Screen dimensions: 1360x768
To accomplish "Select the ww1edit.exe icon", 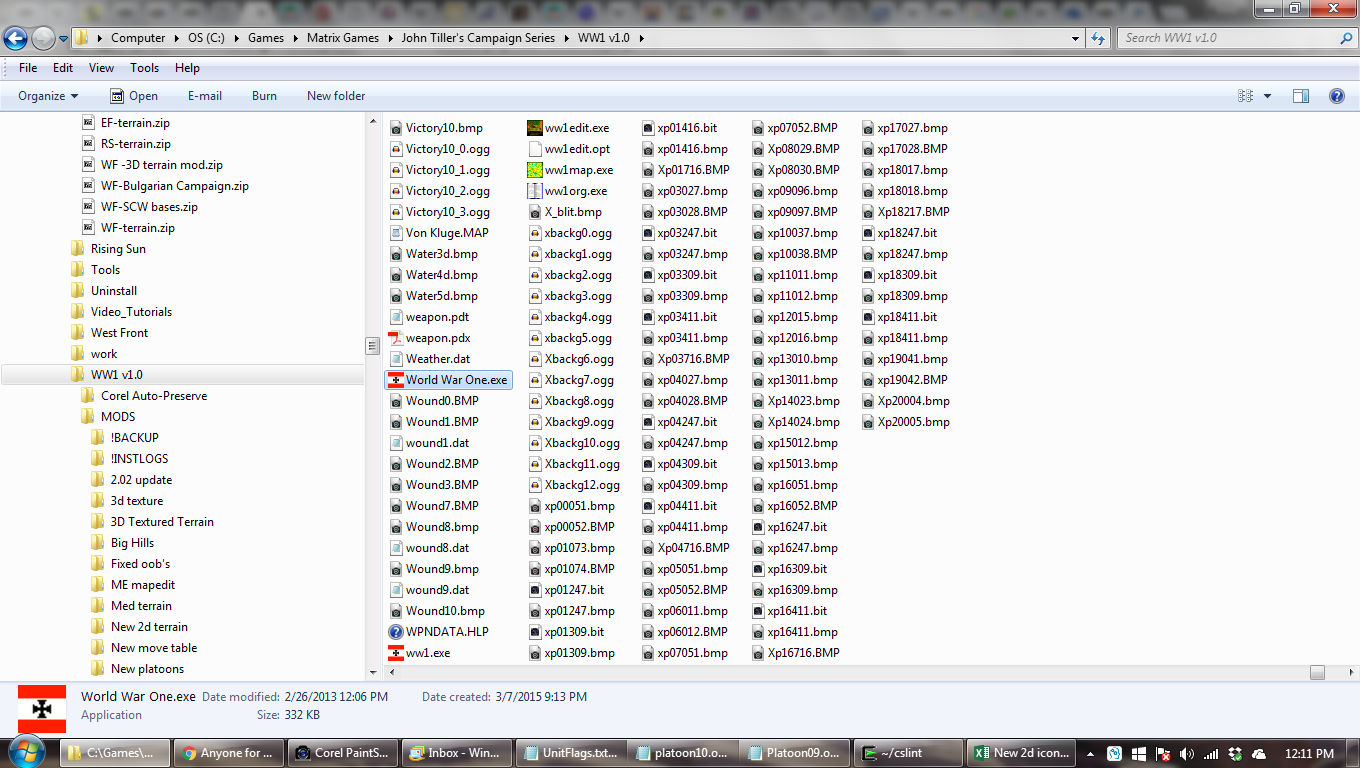I will coord(535,128).
